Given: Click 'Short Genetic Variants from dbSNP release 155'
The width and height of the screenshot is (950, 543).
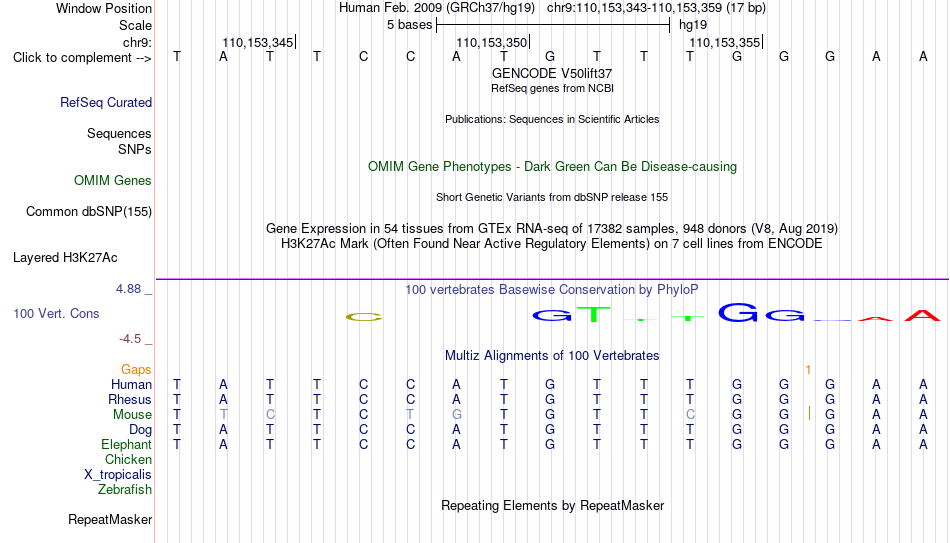Looking at the screenshot, I should click(552, 198).
